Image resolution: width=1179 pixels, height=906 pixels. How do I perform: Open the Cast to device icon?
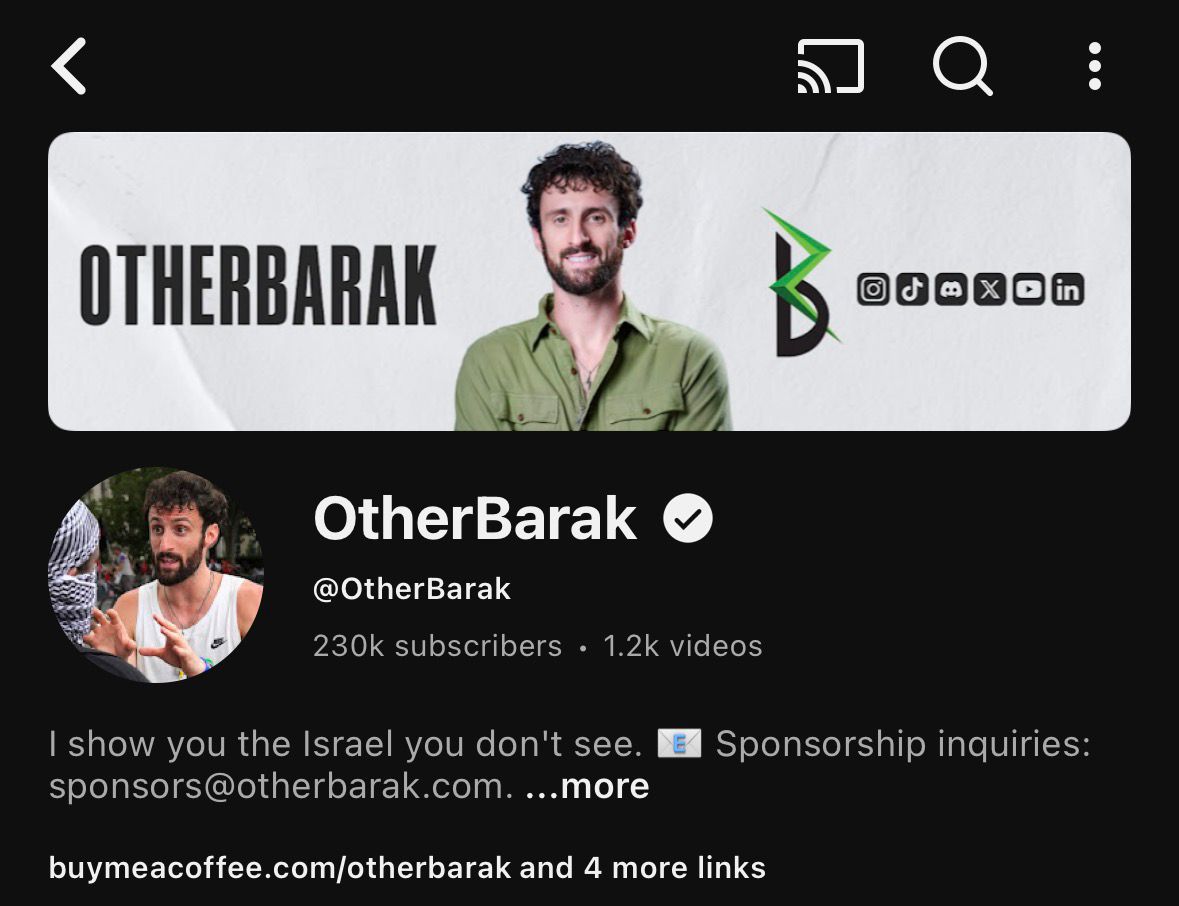(830, 66)
